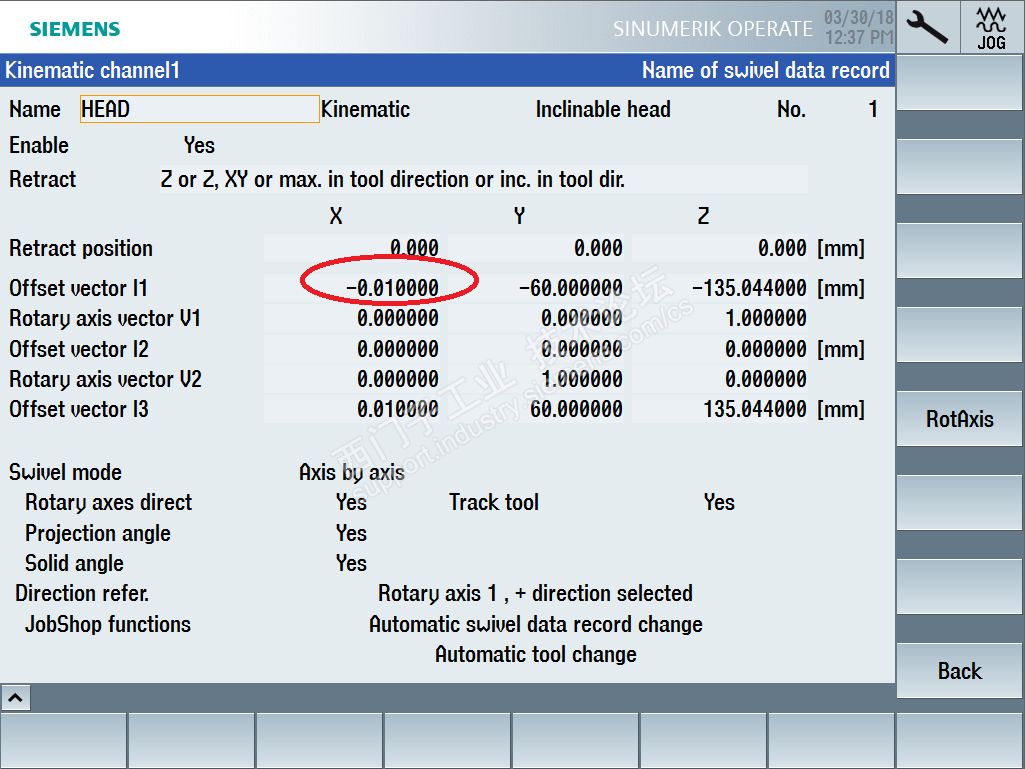This screenshot has width=1025, height=769.
Task: Edit Offset vector I3 Y value 60.000000
Action: (x=535, y=409)
